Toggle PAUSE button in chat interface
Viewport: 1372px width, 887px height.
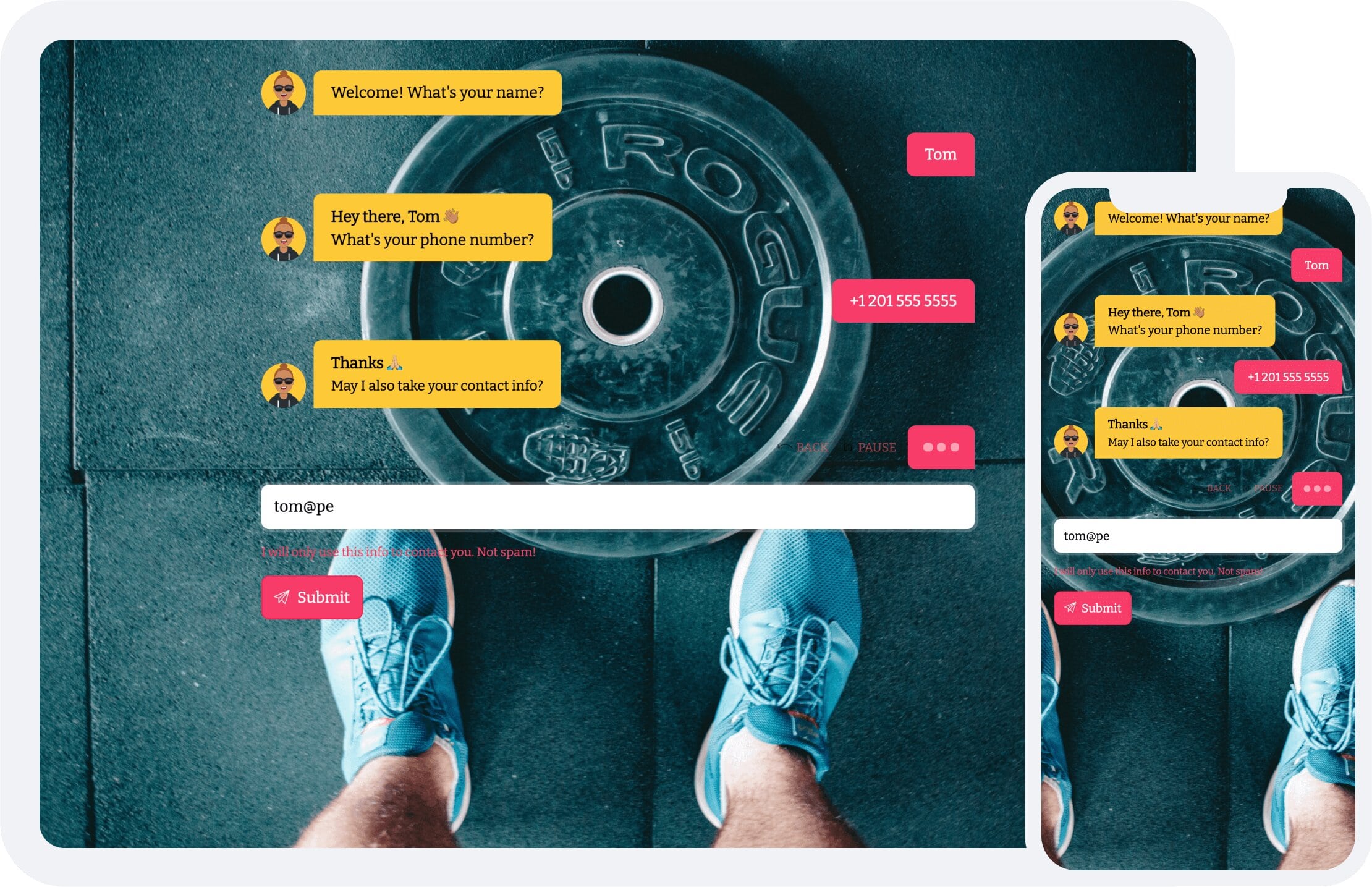pos(872,447)
